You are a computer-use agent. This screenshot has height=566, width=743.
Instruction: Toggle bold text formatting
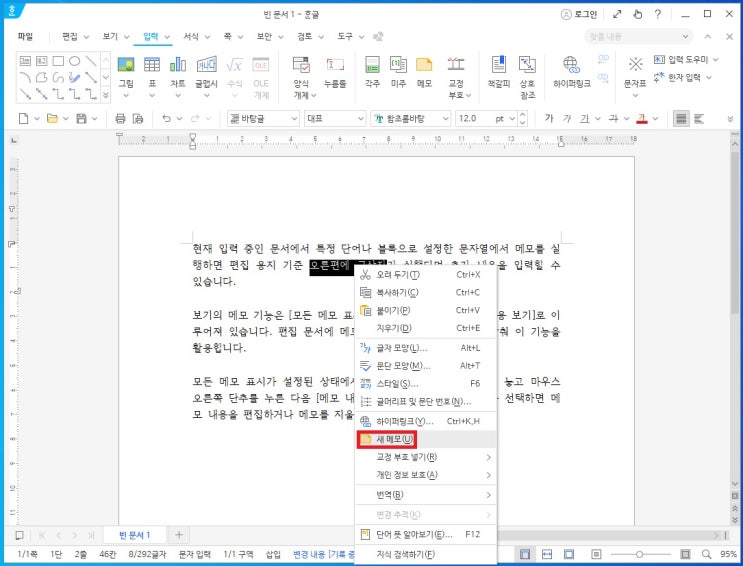click(549, 118)
